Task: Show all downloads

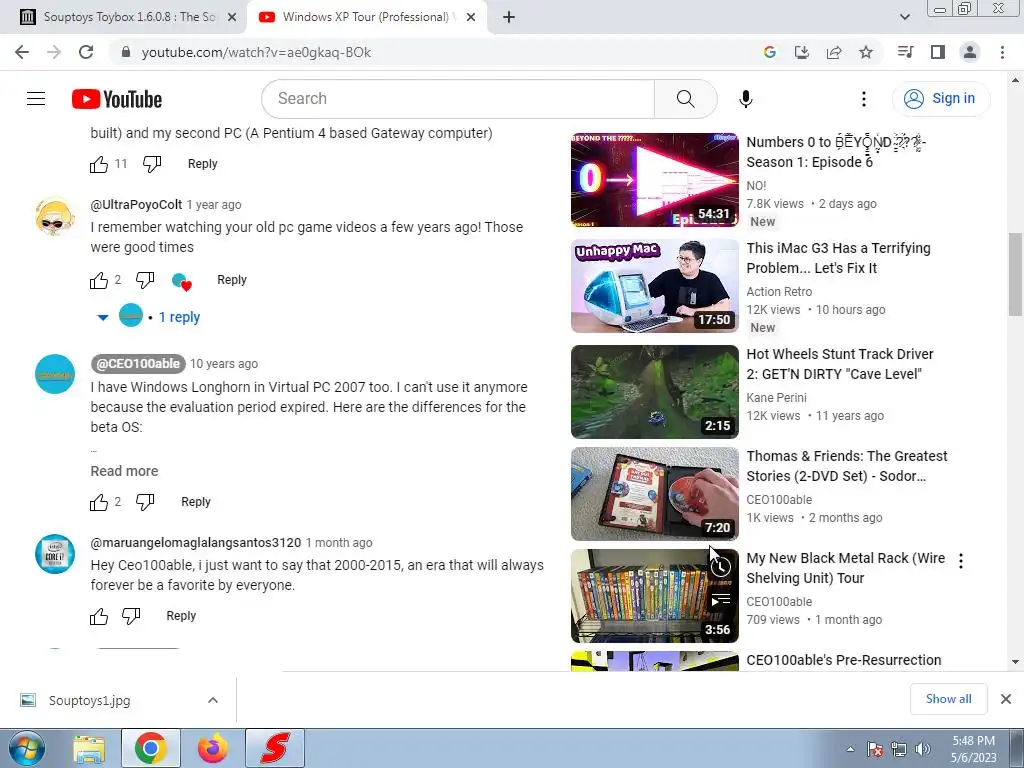Action: [x=948, y=699]
